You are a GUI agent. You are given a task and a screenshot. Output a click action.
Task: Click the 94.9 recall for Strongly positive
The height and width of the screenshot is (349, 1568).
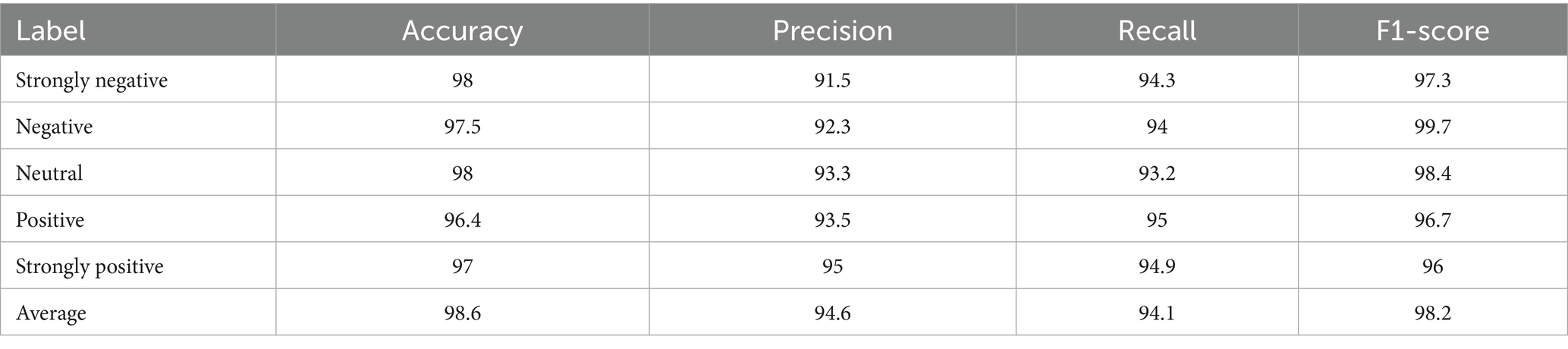coord(1157,266)
